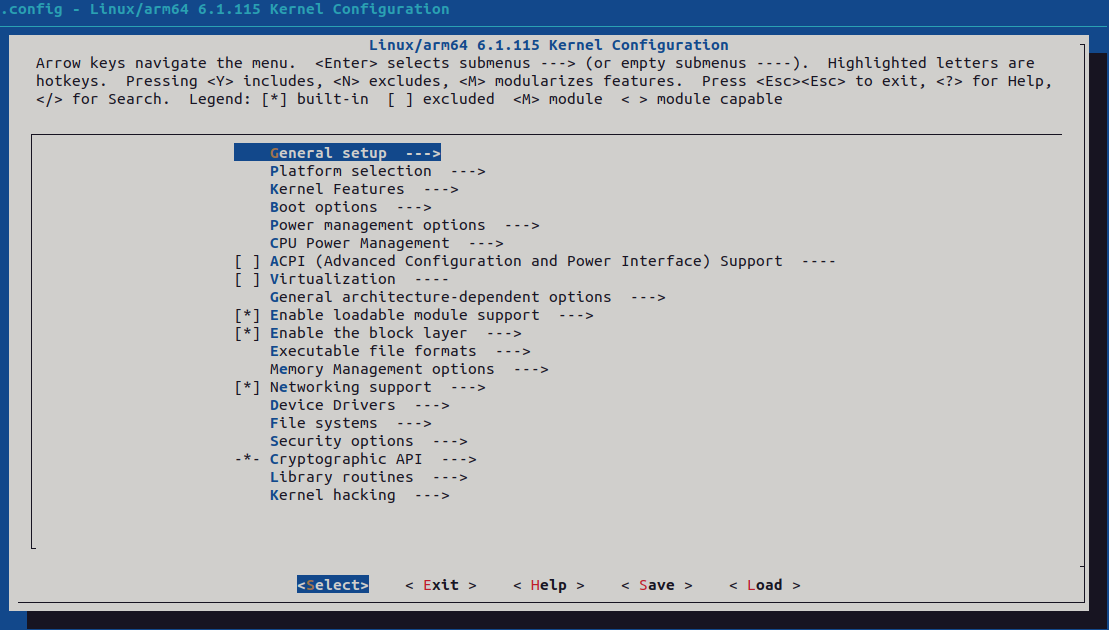Click the .config terminal title text
This screenshot has width=1109, height=630.
pos(225,9)
